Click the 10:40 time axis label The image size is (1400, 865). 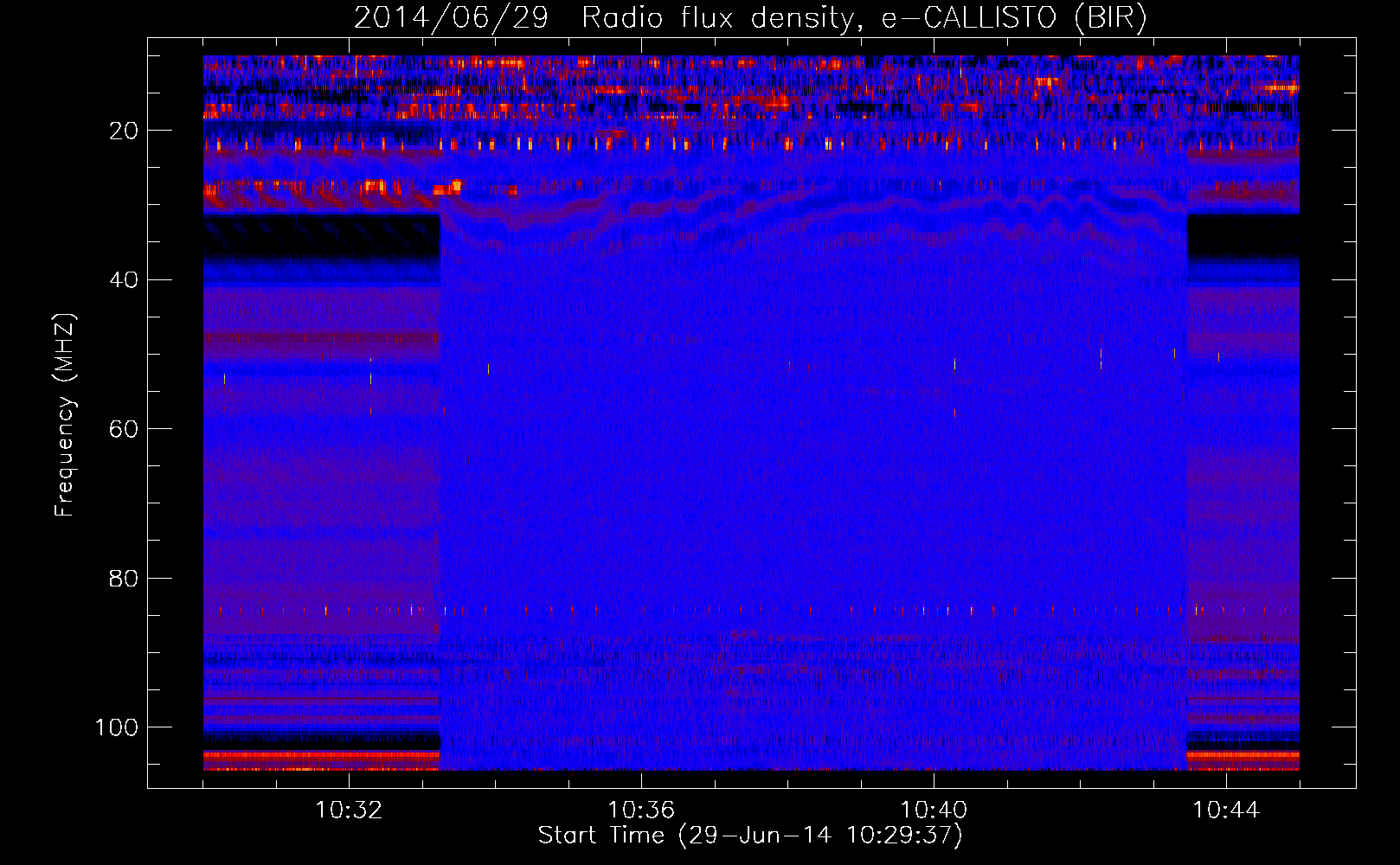pyautogui.click(x=934, y=811)
